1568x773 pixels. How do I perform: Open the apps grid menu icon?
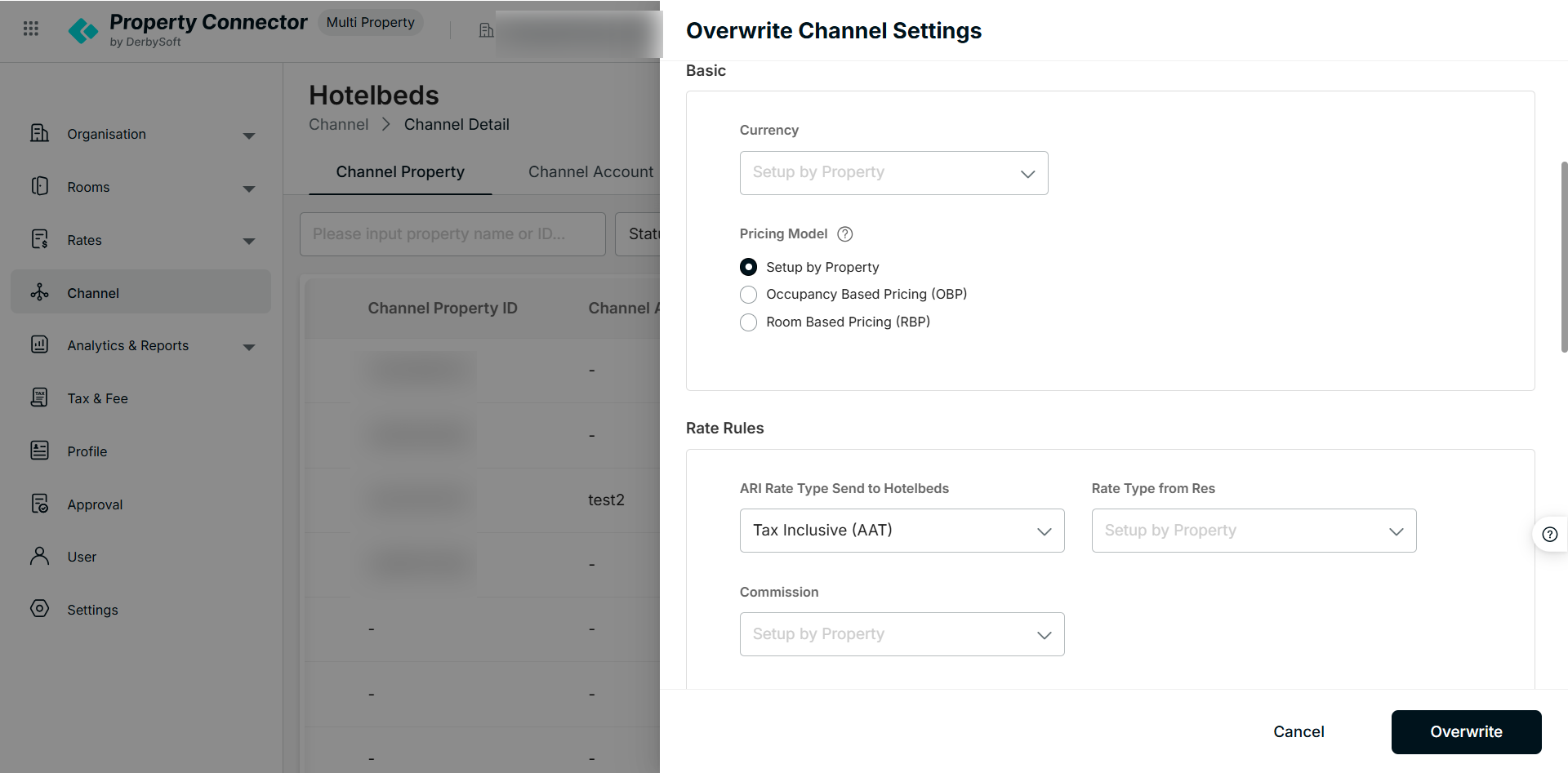point(31,29)
